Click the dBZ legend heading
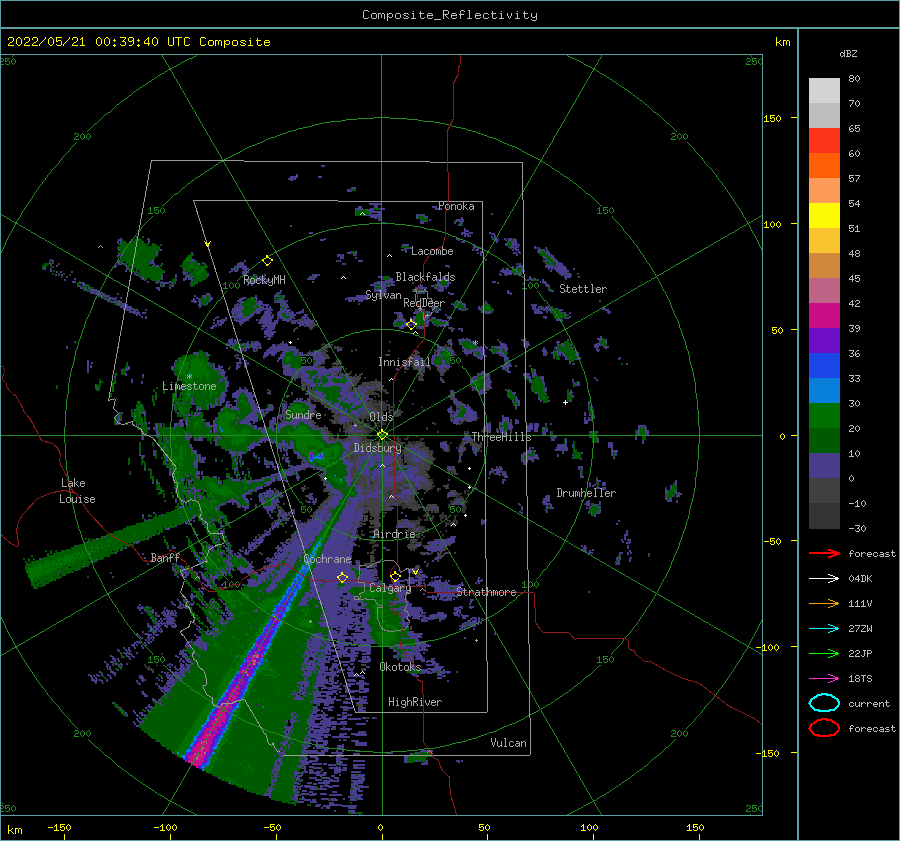This screenshot has height=841, width=900. tap(848, 53)
